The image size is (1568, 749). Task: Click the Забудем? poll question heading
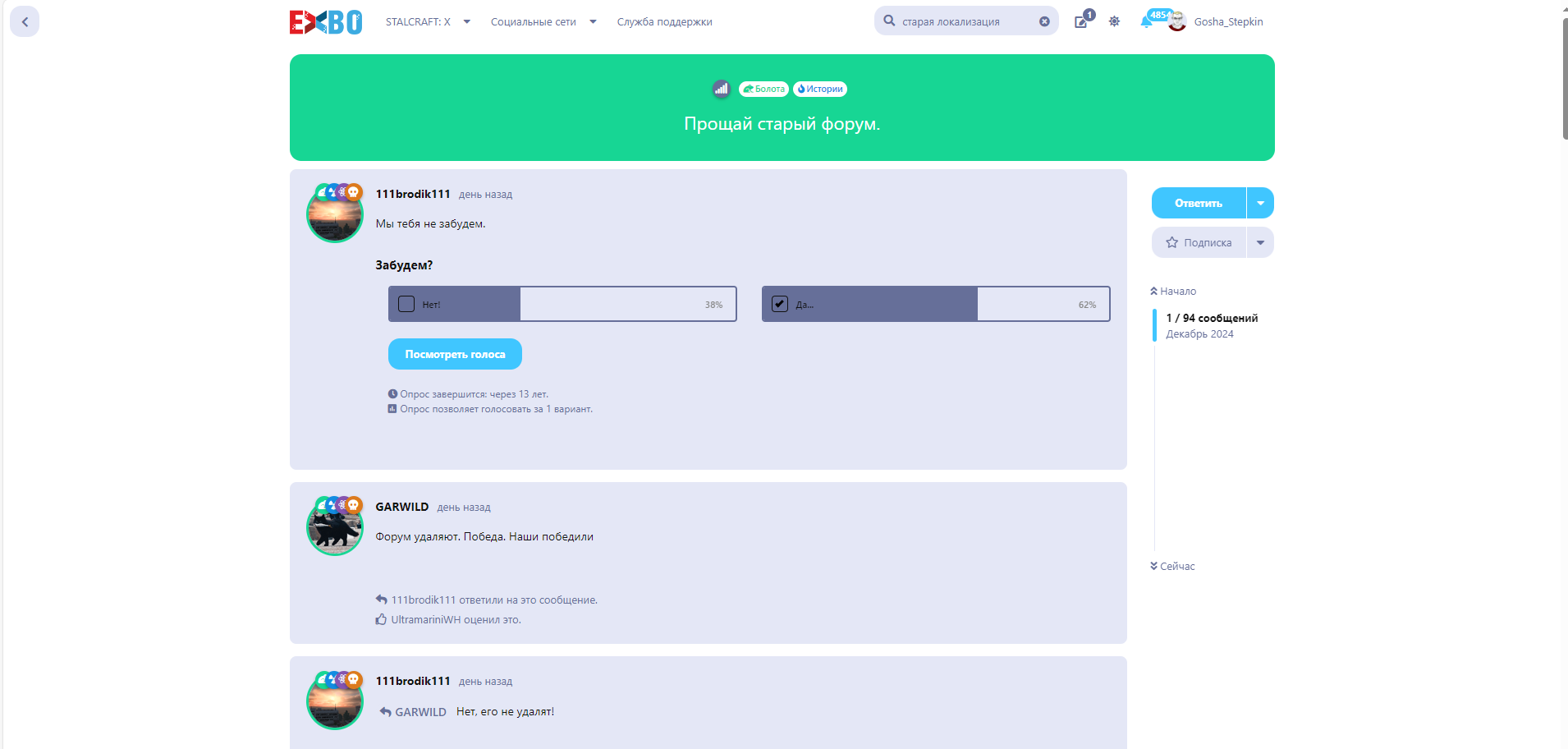point(404,265)
